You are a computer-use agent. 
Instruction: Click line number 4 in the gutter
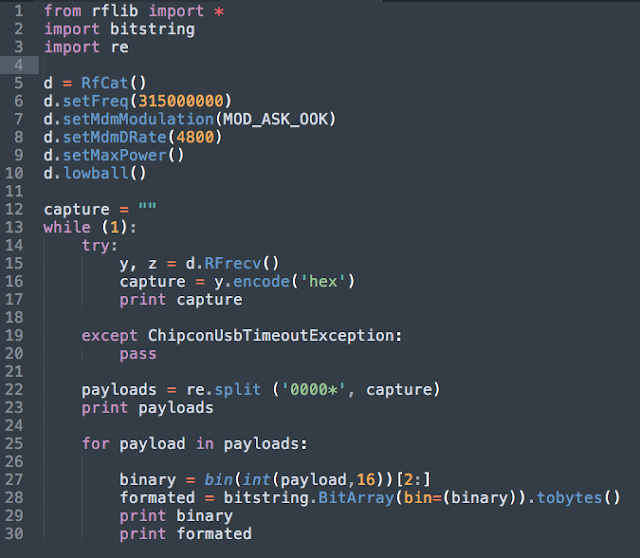[x=19, y=65]
